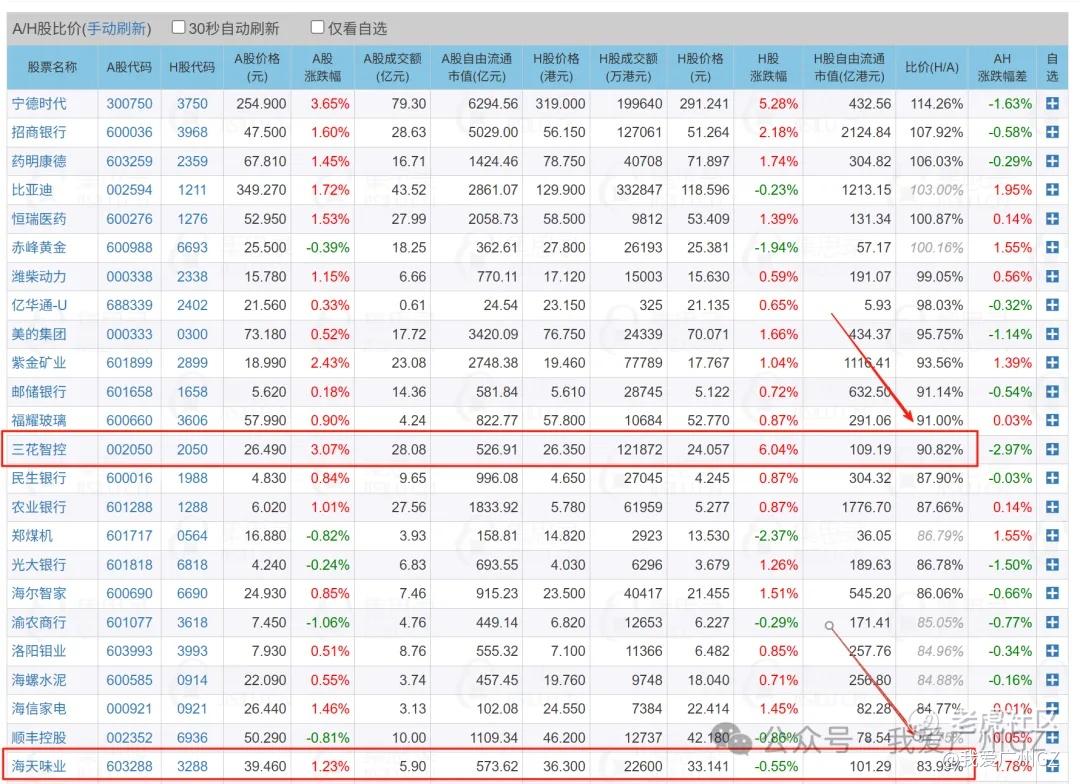The height and width of the screenshot is (784, 1080).
Task: Sort by the A股代码 column header
Action: pos(129,68)
